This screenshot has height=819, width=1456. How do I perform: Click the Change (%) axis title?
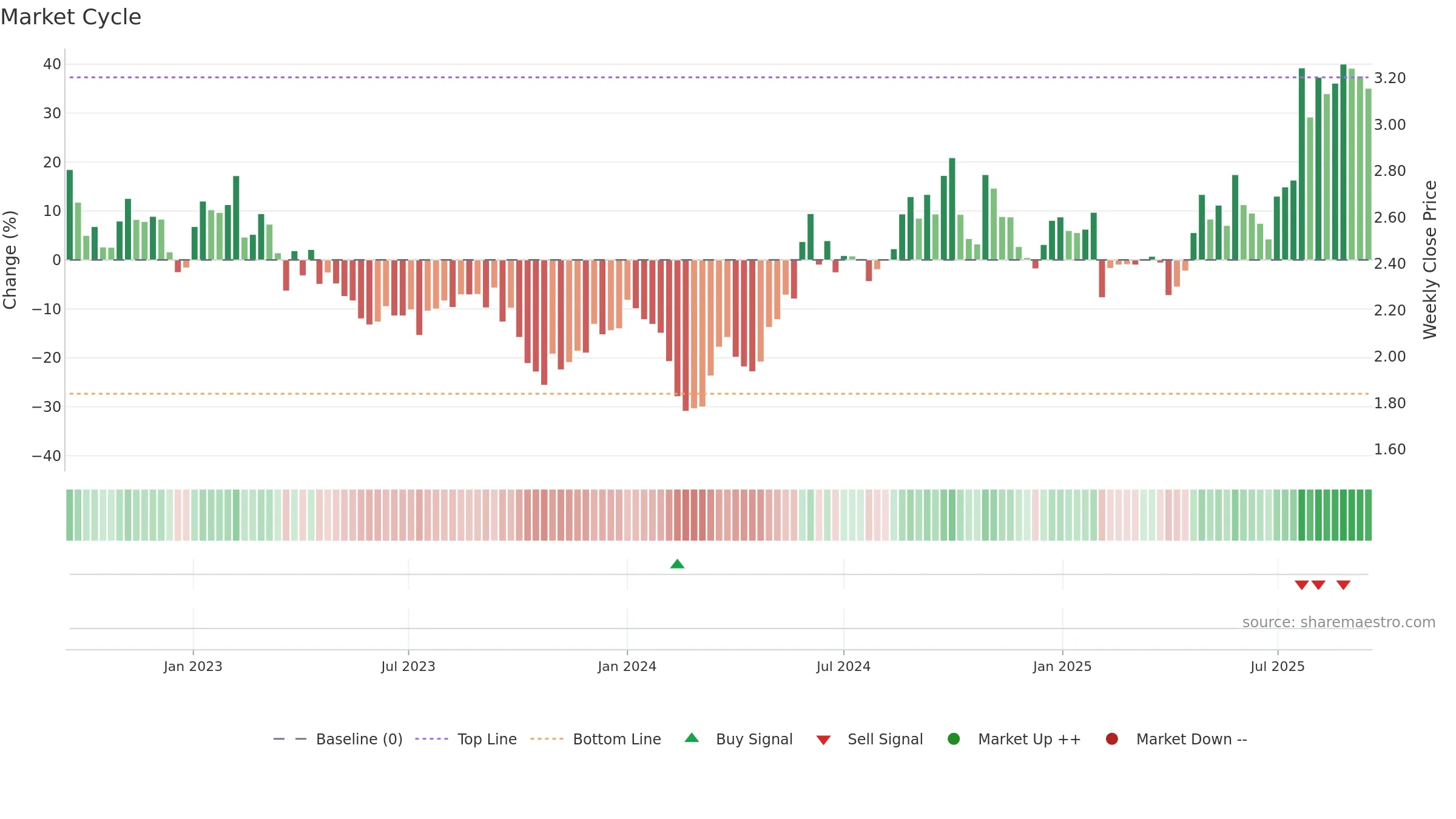point(10,260)
